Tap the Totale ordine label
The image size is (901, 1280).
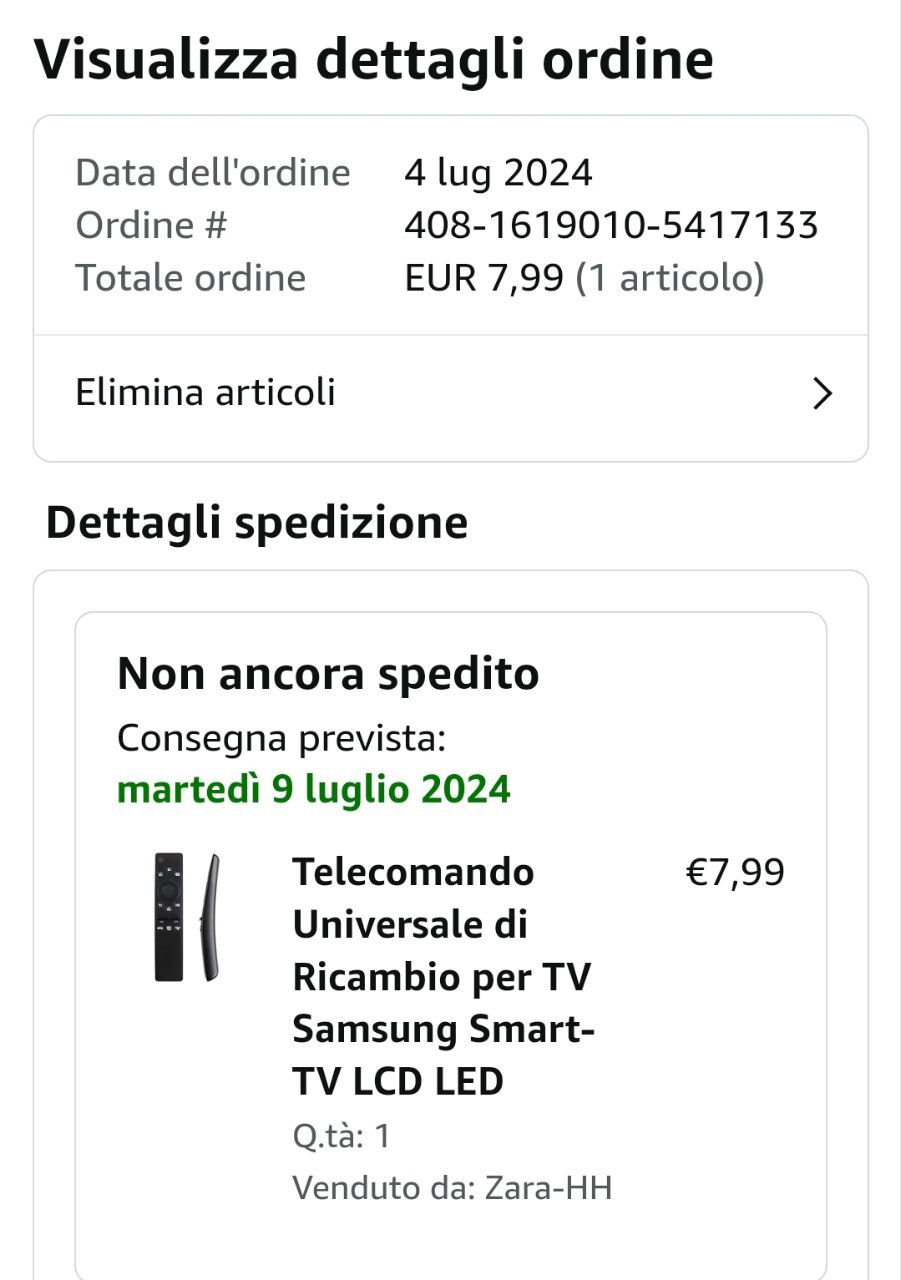point(190,278)
